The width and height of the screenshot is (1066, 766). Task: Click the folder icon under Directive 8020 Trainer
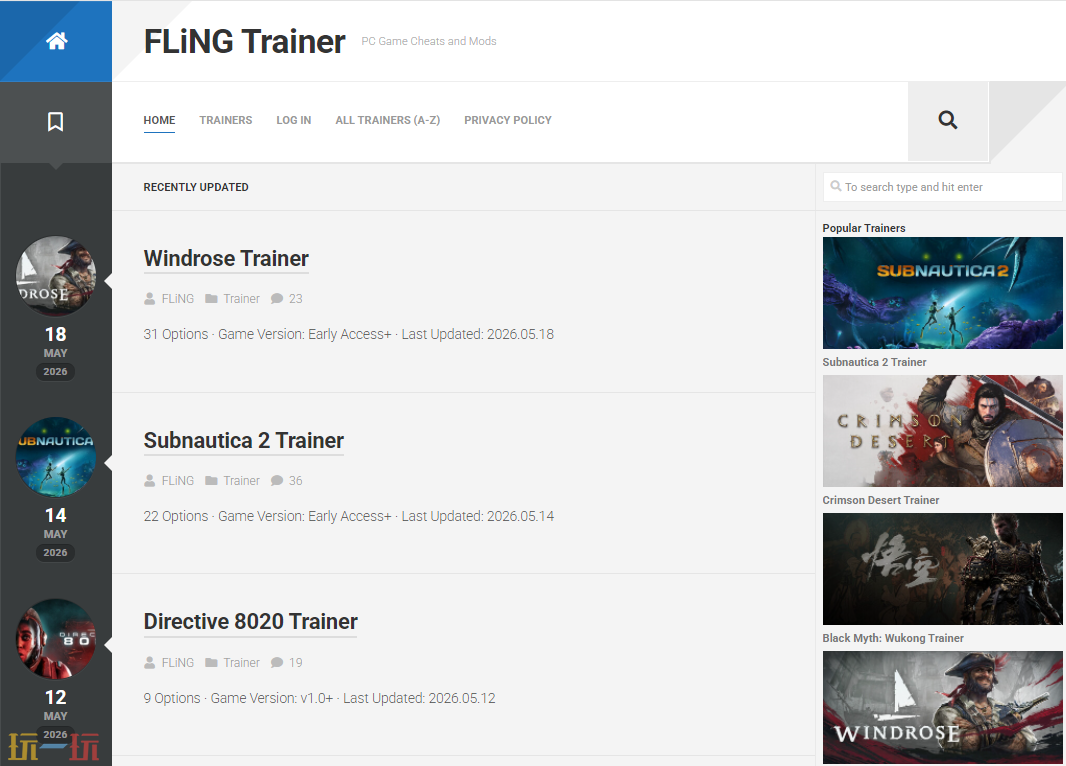tap(211, 663)
